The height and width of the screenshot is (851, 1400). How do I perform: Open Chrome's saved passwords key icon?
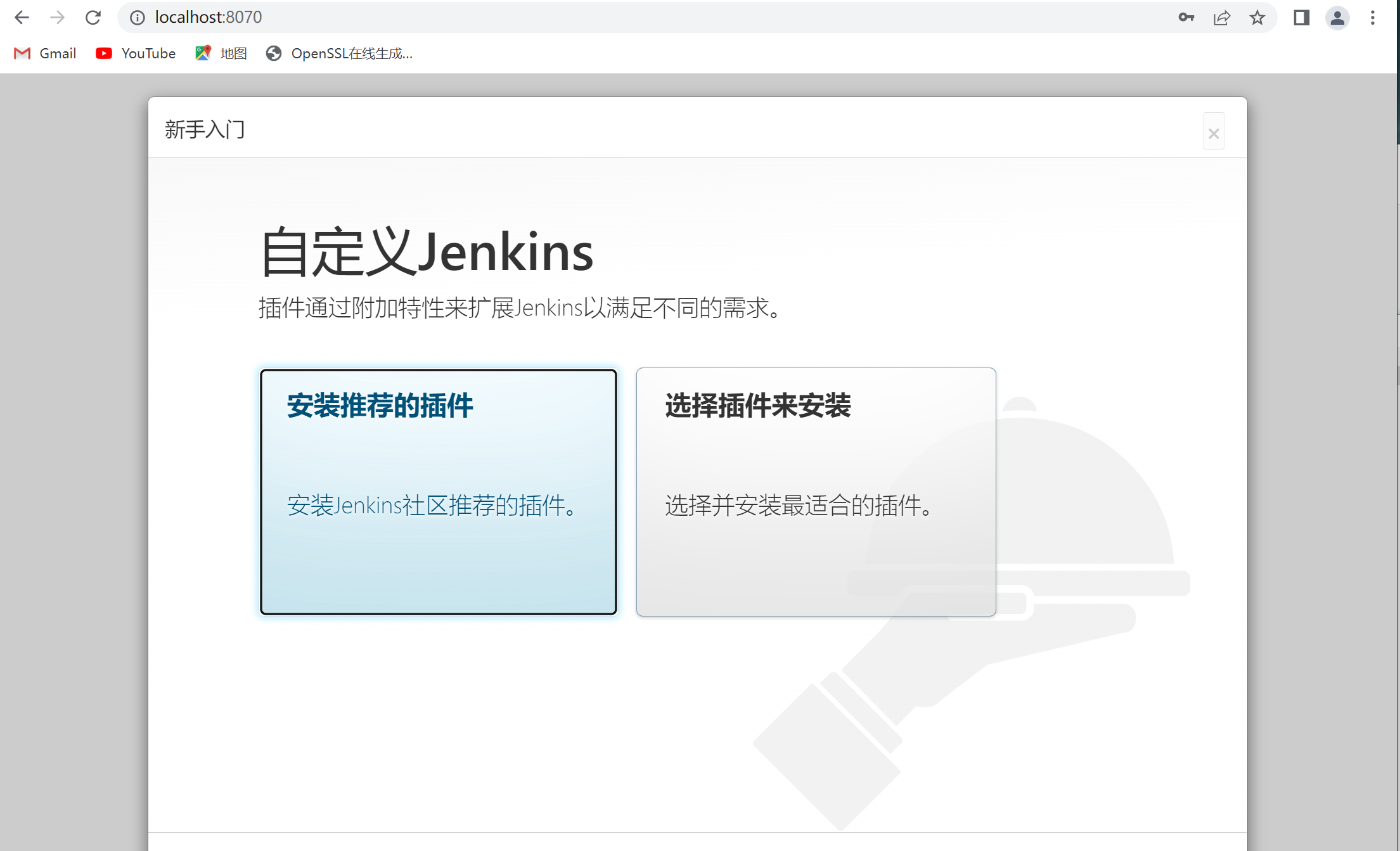coord(1186,17)
